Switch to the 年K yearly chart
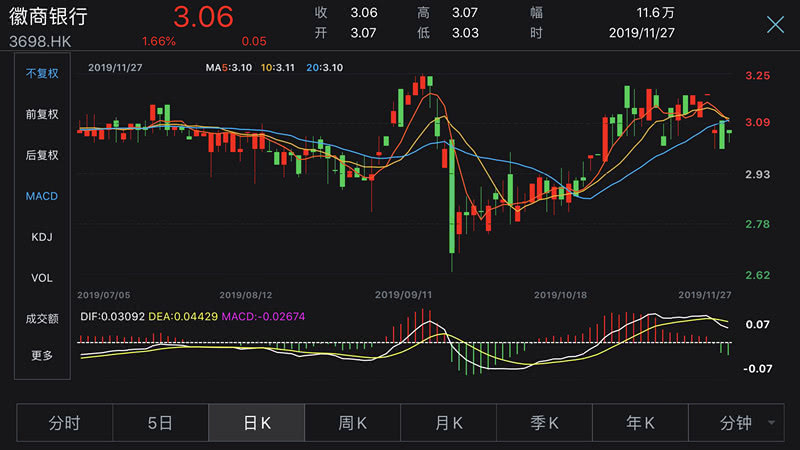800x450 pixels. click(x=640, y=422)
